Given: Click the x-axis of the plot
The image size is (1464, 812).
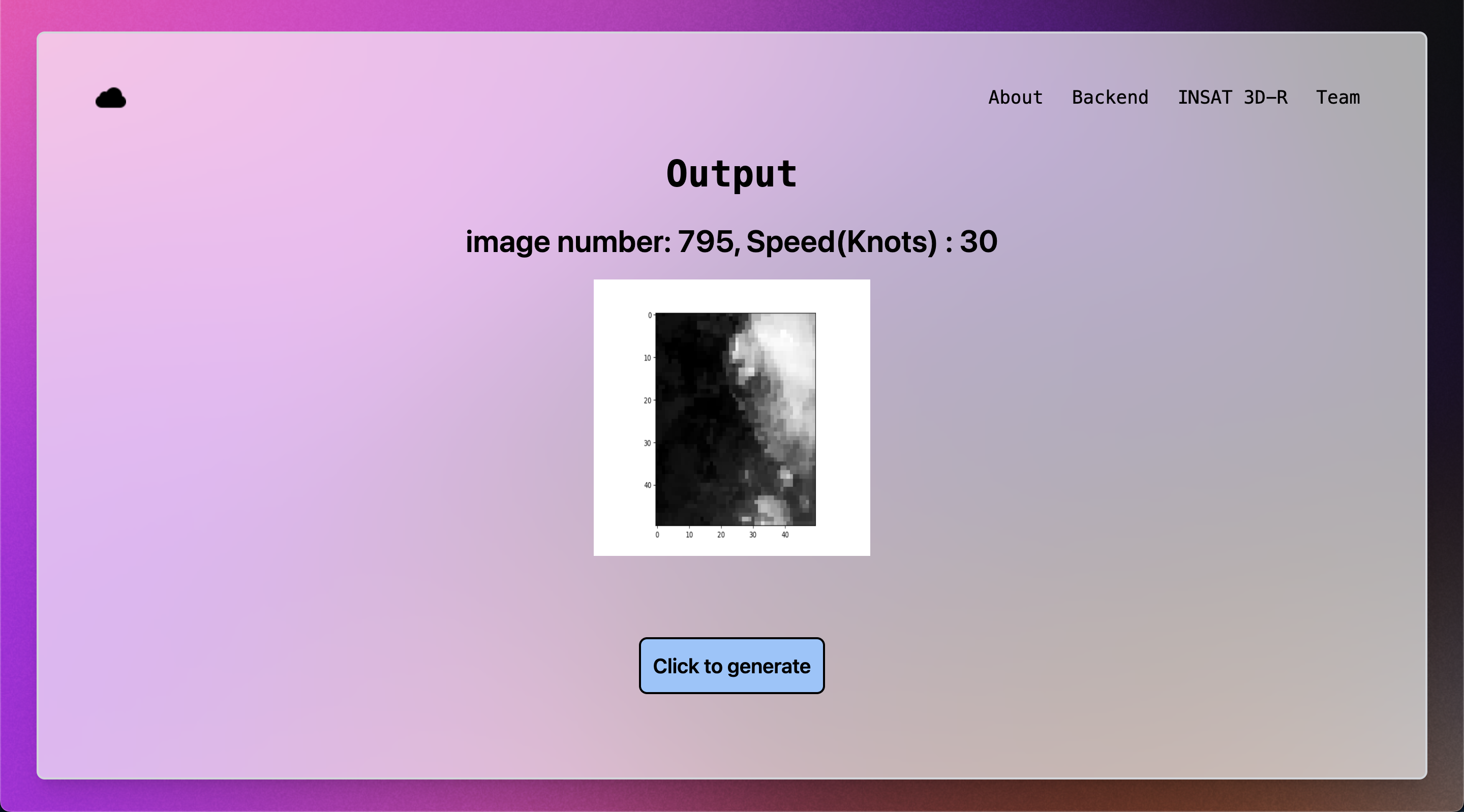Looking at the screenshot, I should pyautogui.click(x=736, y=534).
